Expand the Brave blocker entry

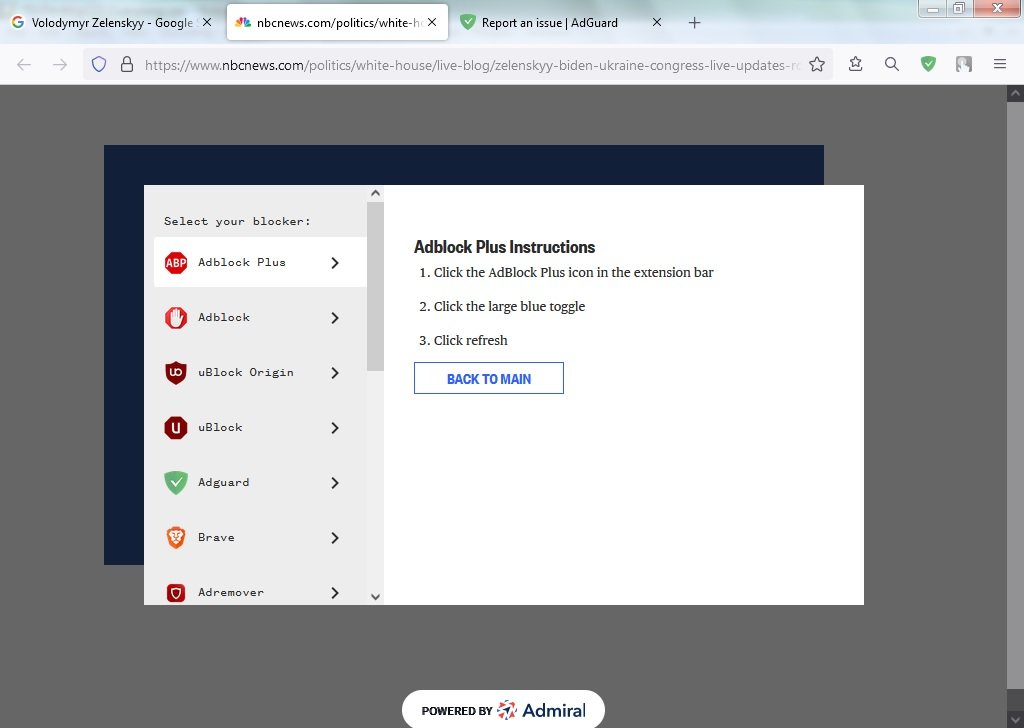pyautogui.click(x=335, y=537)
